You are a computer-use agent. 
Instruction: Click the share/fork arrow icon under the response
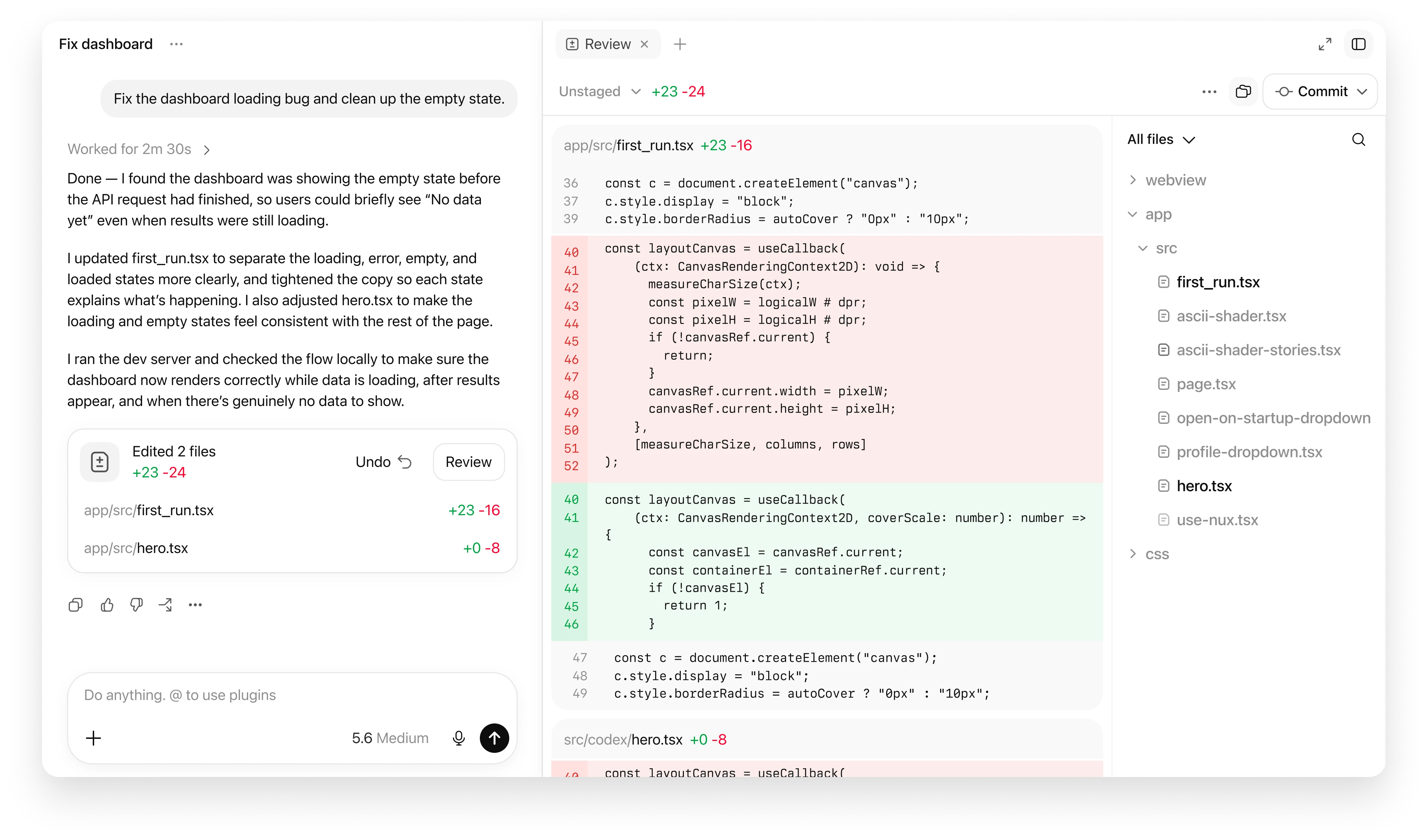tap(166, 605)
